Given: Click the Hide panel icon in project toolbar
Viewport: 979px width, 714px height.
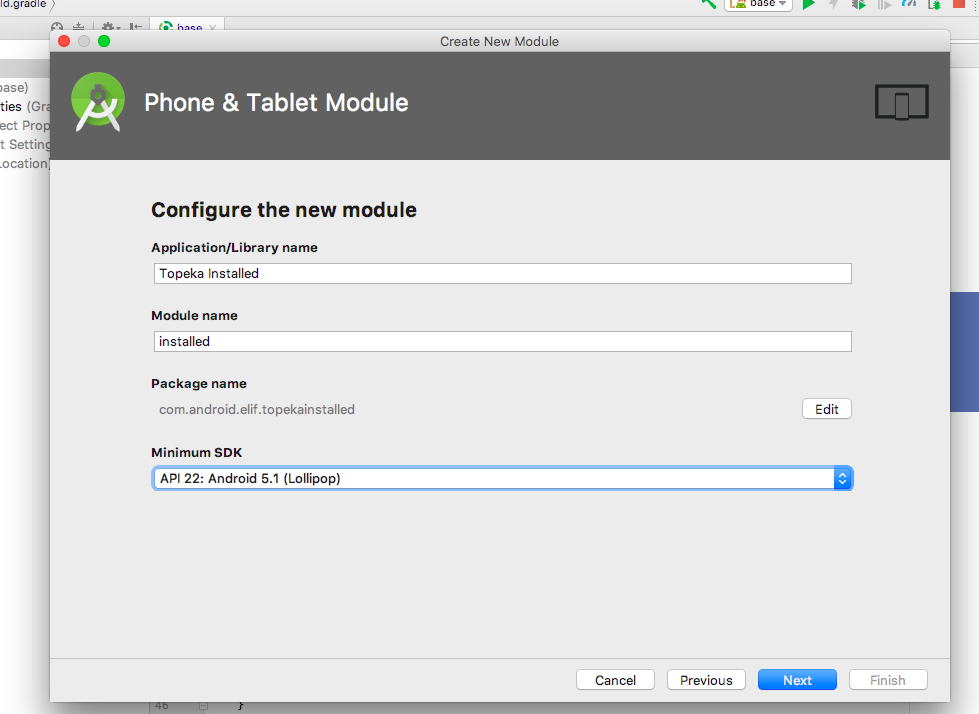Looking at the screenshot, I should point(134,28).
